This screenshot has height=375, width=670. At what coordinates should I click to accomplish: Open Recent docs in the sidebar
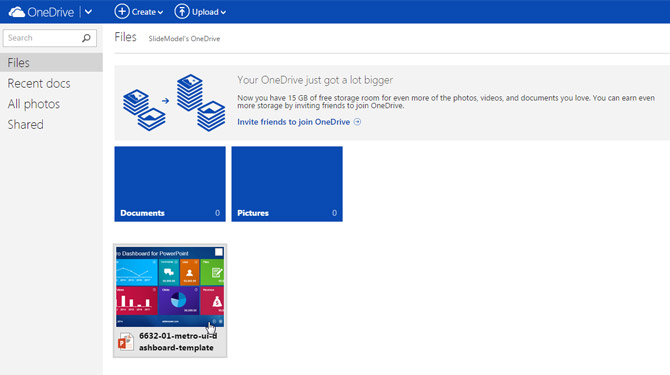click(x=39, y=83)
